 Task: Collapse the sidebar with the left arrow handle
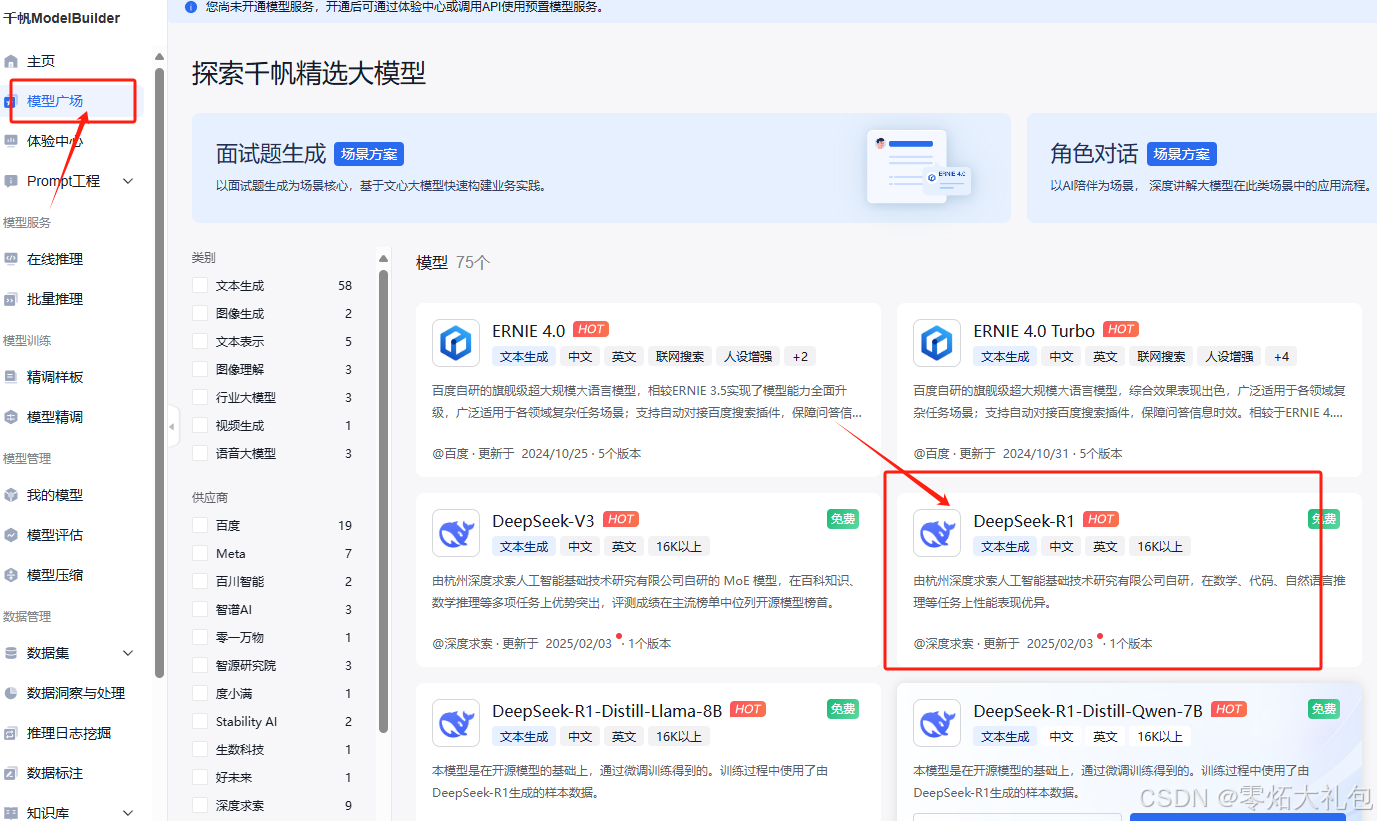point(172,426)
